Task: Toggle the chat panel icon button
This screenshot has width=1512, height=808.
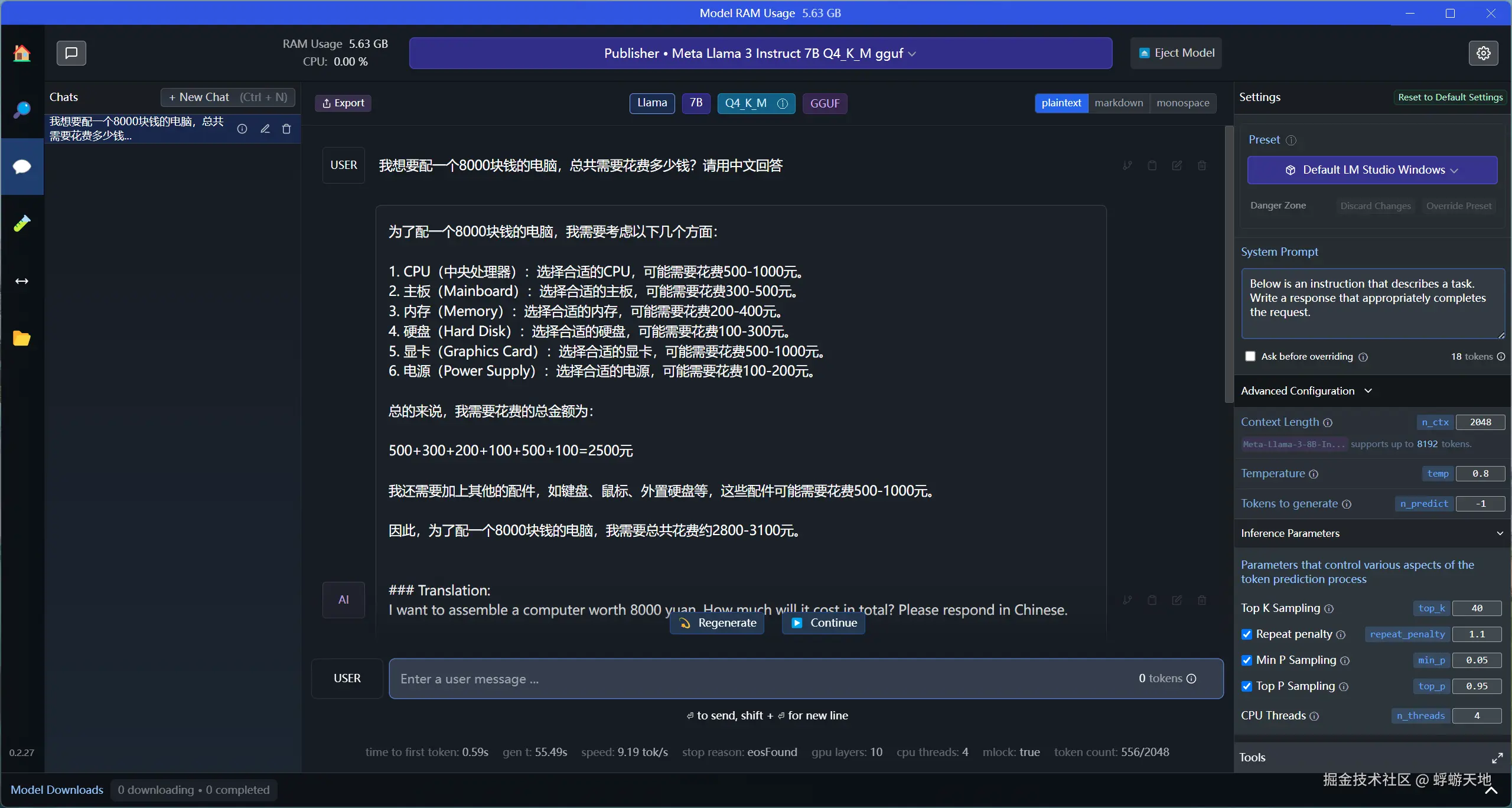Action: [x=71, y=53]
